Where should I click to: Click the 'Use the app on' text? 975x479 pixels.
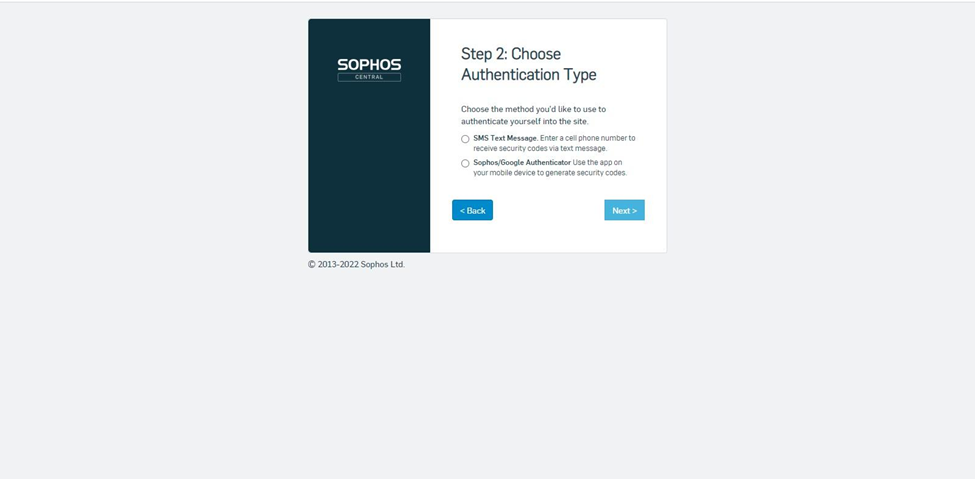tap(598, 162)
